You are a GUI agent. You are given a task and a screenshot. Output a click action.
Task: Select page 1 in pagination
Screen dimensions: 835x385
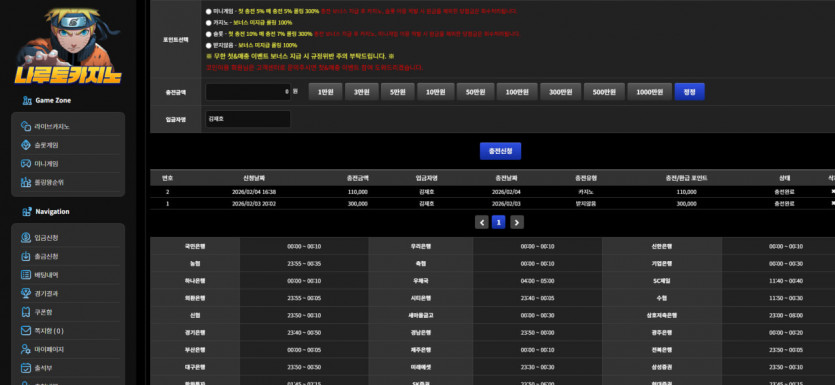click(x=498, y=222)
